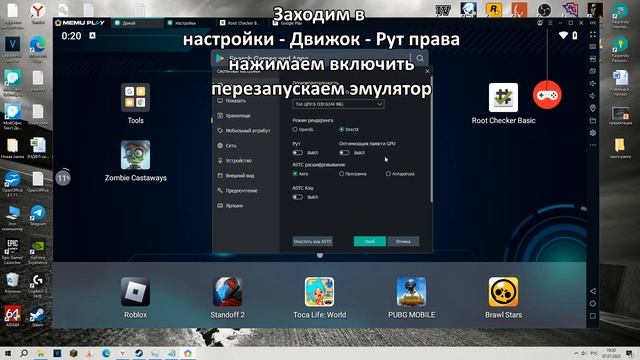640x360 pixels.
Task: Open Microsoft Edge desktop shortcut
Action: (38, 47)
